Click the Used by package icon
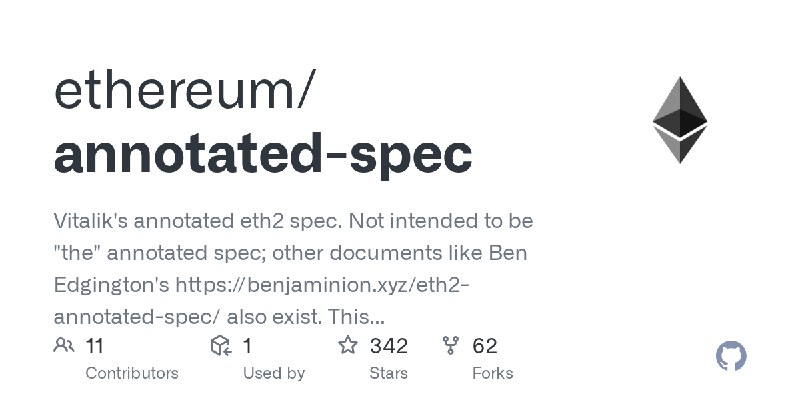800x400 pixels. pyautogui.click(x=221, y=346)
